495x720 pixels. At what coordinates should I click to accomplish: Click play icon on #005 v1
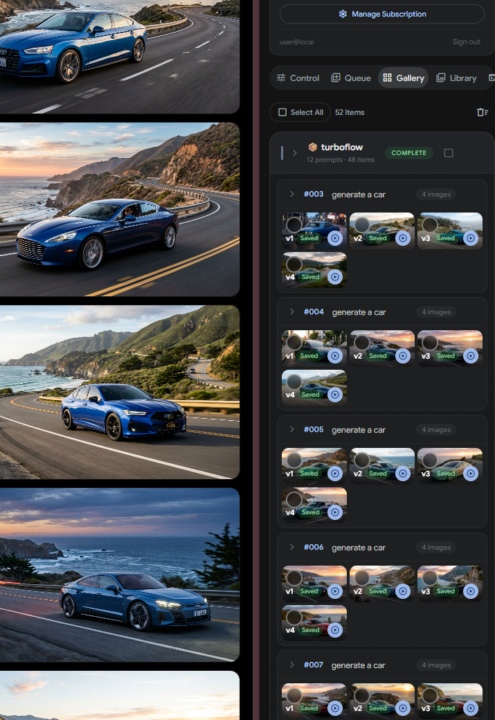pyautogui.click(x=335, y=473)
